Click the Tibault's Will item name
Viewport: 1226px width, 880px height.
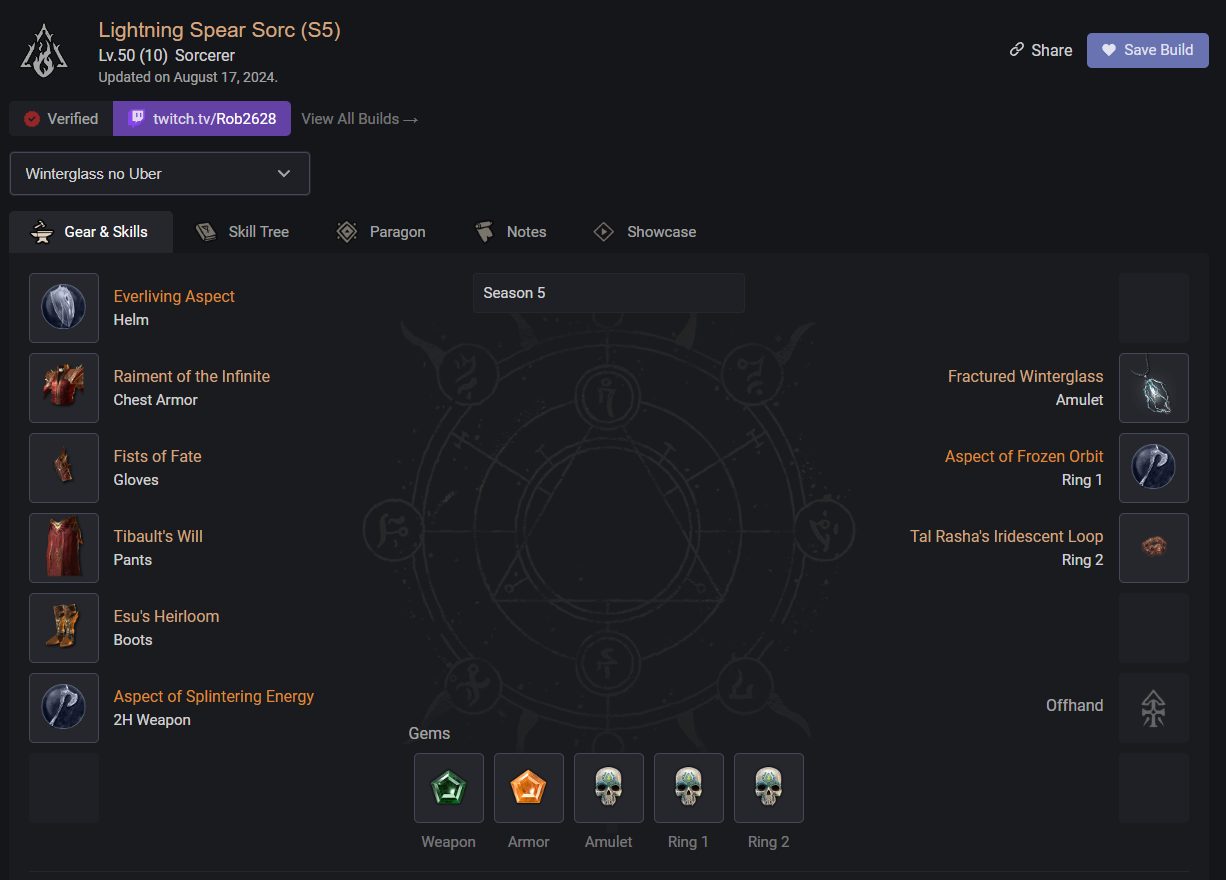158,536
